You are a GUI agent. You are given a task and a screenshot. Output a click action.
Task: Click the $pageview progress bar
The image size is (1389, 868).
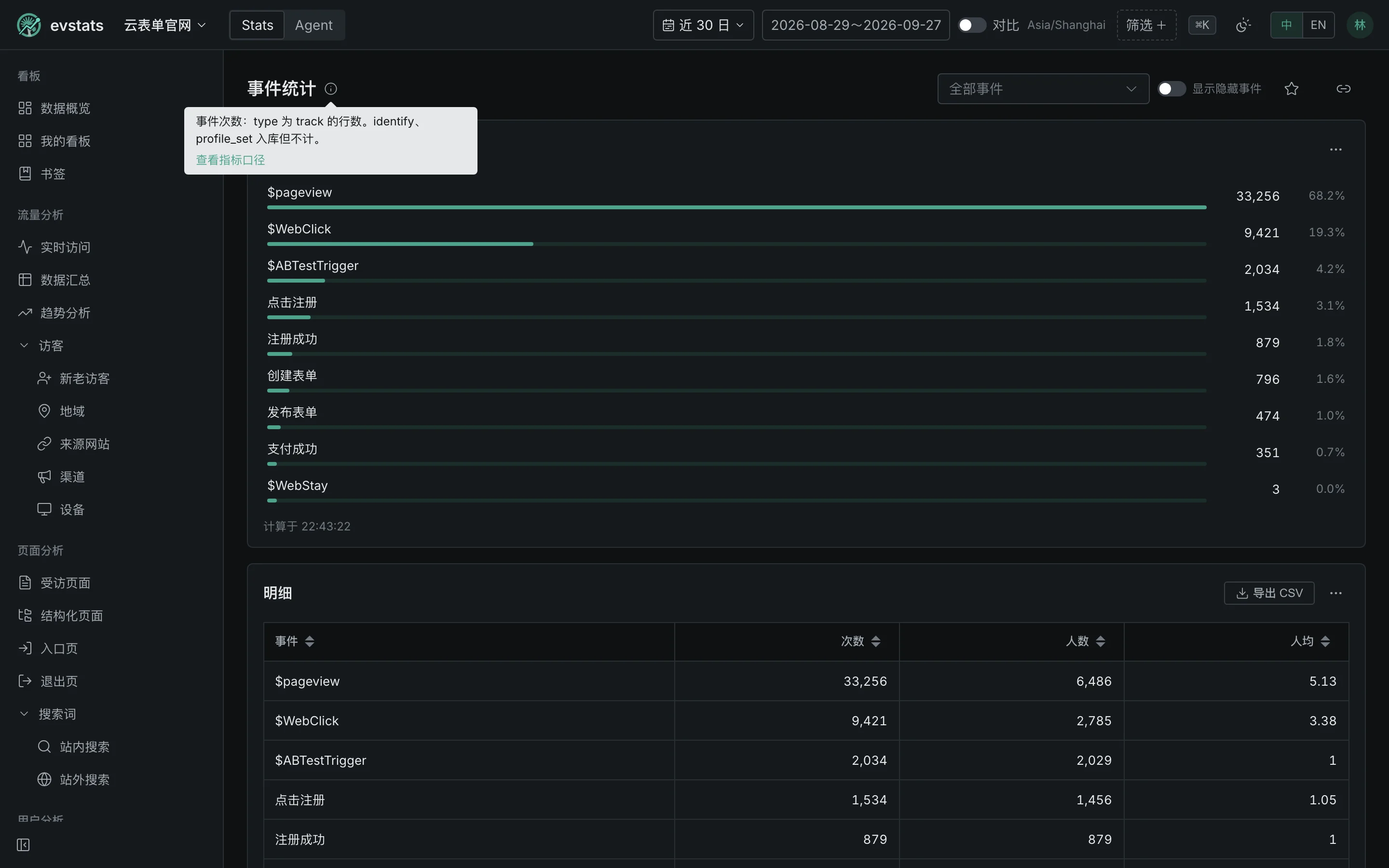[736, 207]
